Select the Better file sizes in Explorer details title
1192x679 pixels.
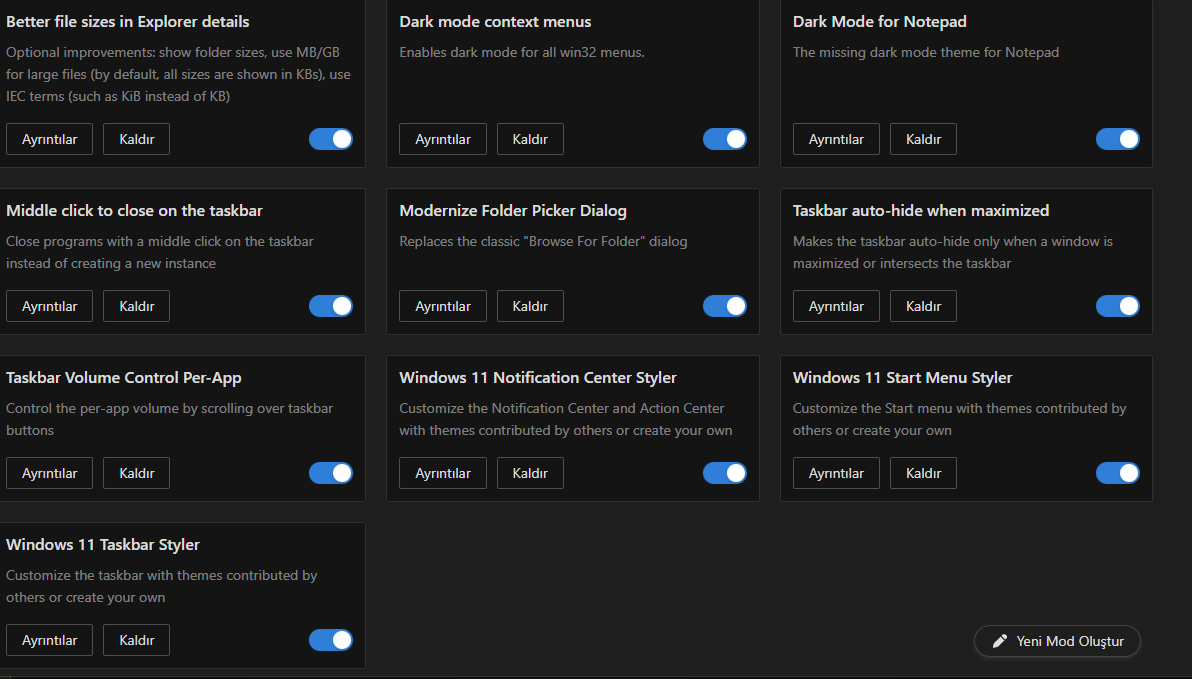coord(128,22)
